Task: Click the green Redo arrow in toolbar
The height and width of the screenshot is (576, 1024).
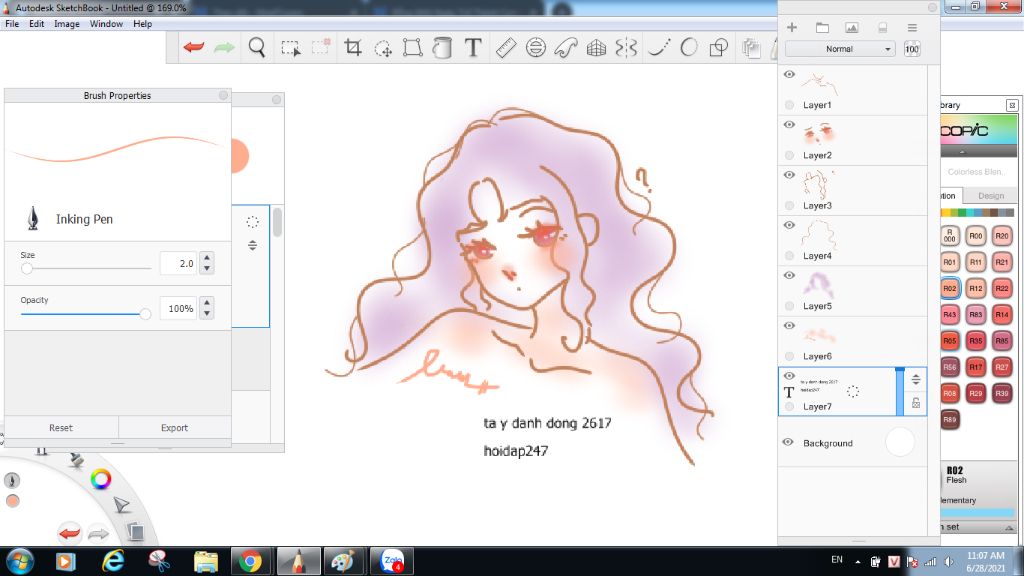Action: point(224,48)
